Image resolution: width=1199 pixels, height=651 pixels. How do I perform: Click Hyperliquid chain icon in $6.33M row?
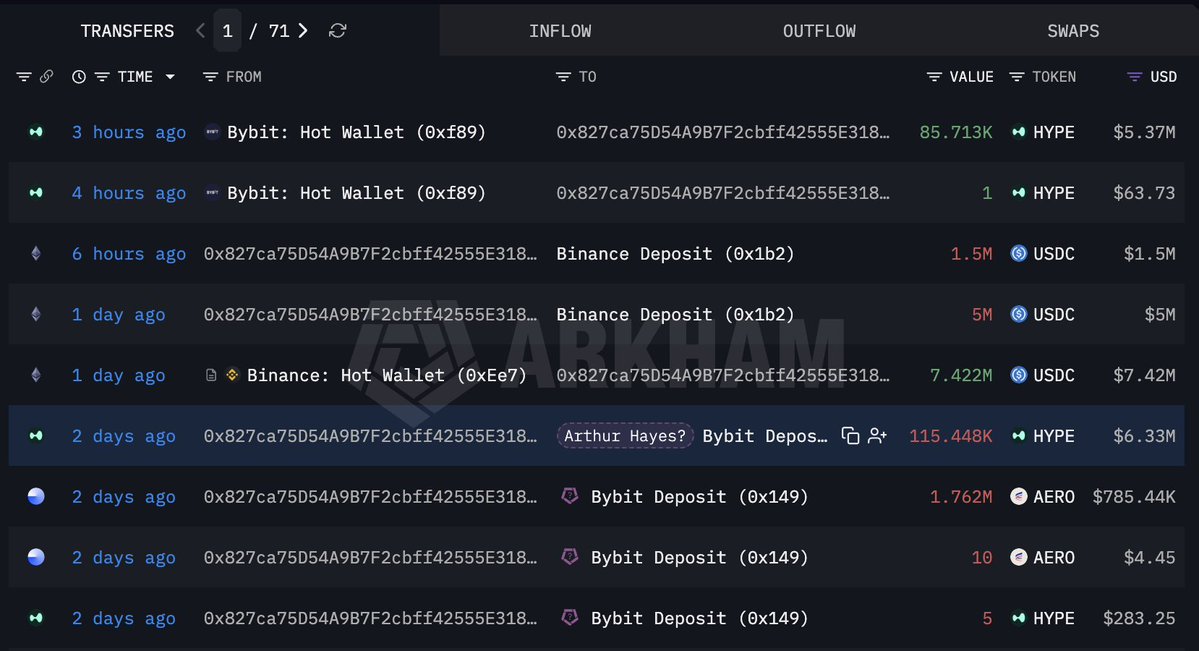(x=36, y=435)
